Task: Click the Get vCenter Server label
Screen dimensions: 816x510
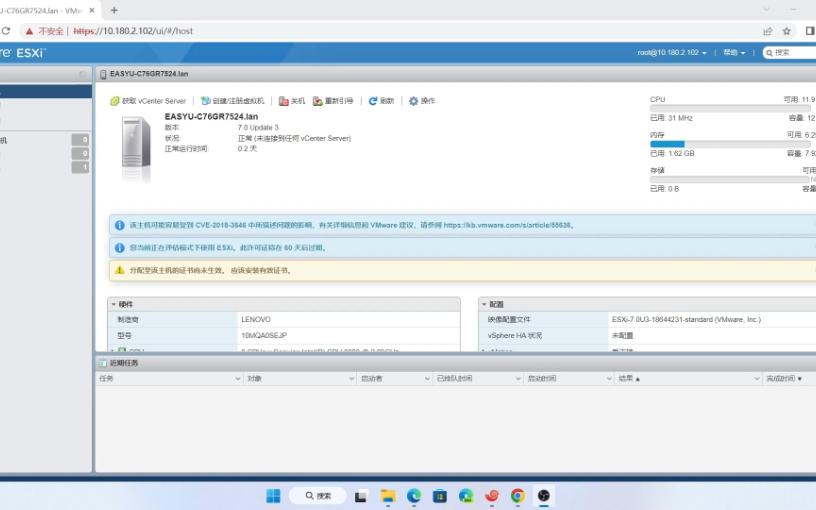Action: [154, 101]
